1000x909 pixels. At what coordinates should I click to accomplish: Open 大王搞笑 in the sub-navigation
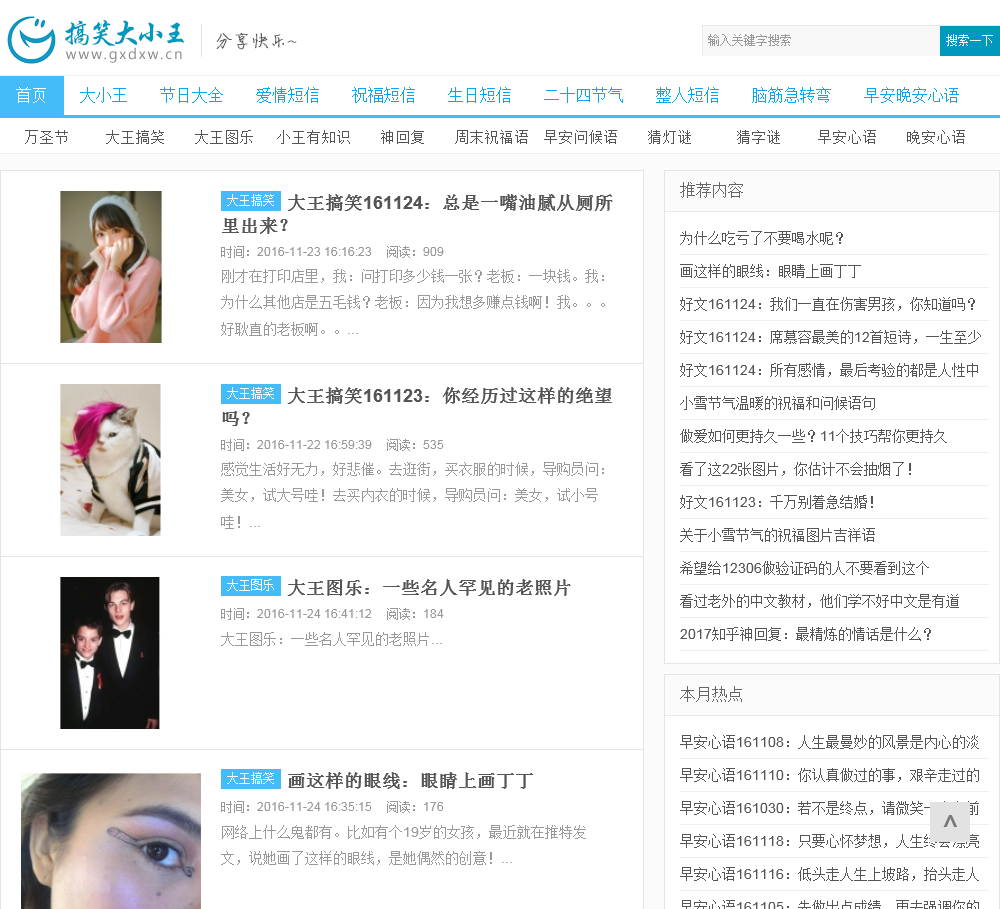point(135,137)
